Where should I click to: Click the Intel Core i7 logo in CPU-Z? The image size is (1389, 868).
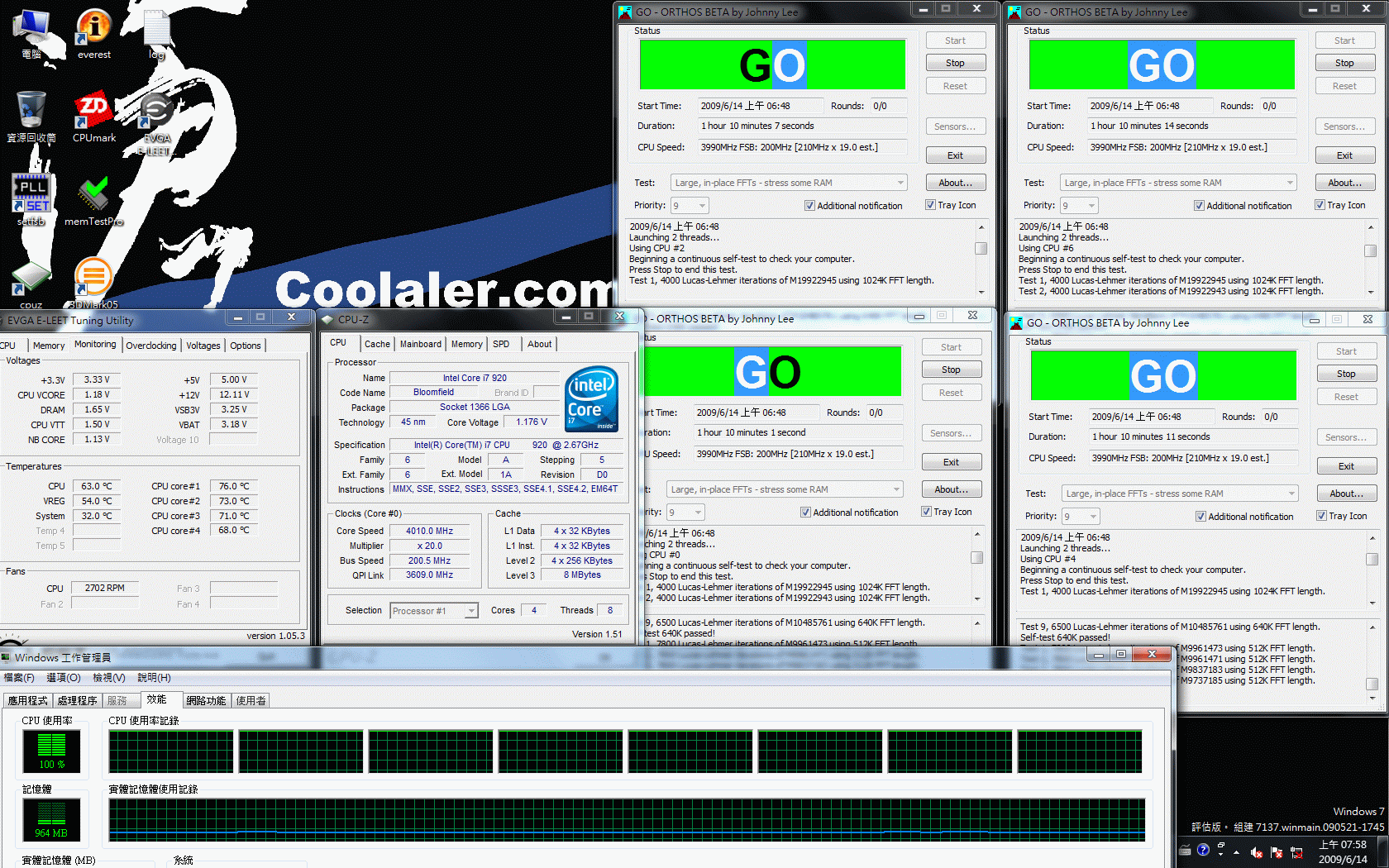(592, 399)
